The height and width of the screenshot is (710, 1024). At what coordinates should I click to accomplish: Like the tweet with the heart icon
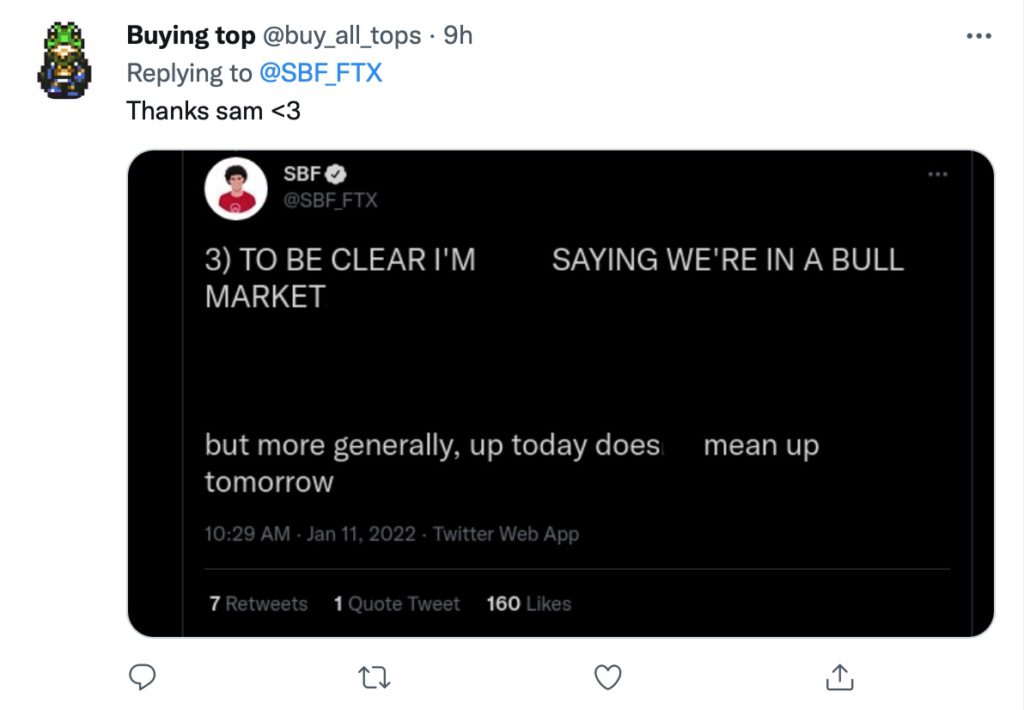coord(607,677)
